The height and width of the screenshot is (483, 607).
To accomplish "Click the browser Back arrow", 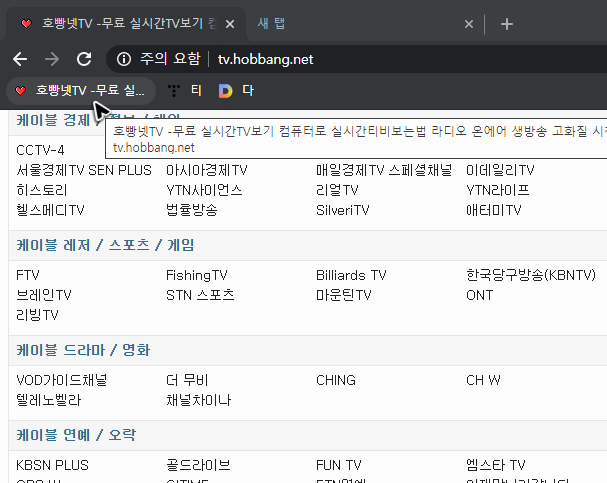I will tap(20, 59).
